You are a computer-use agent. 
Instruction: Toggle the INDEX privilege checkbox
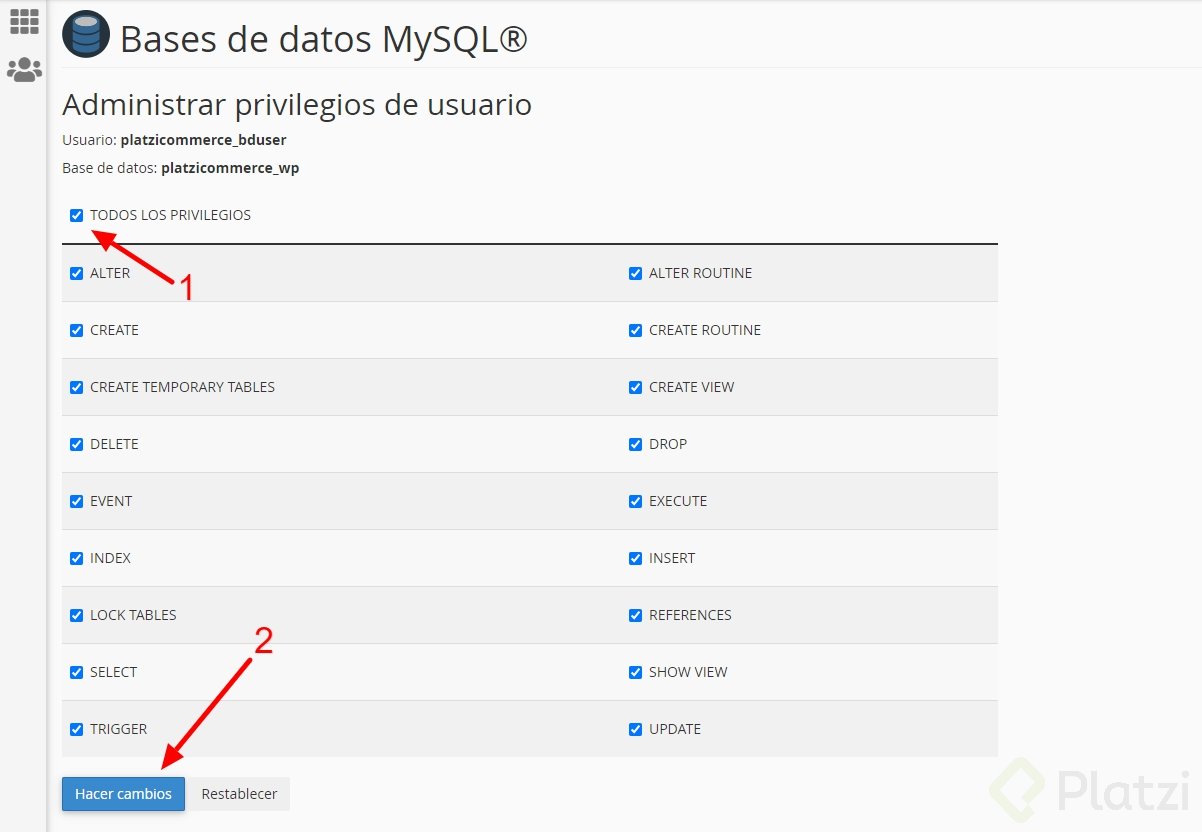[x=77, y=558]
